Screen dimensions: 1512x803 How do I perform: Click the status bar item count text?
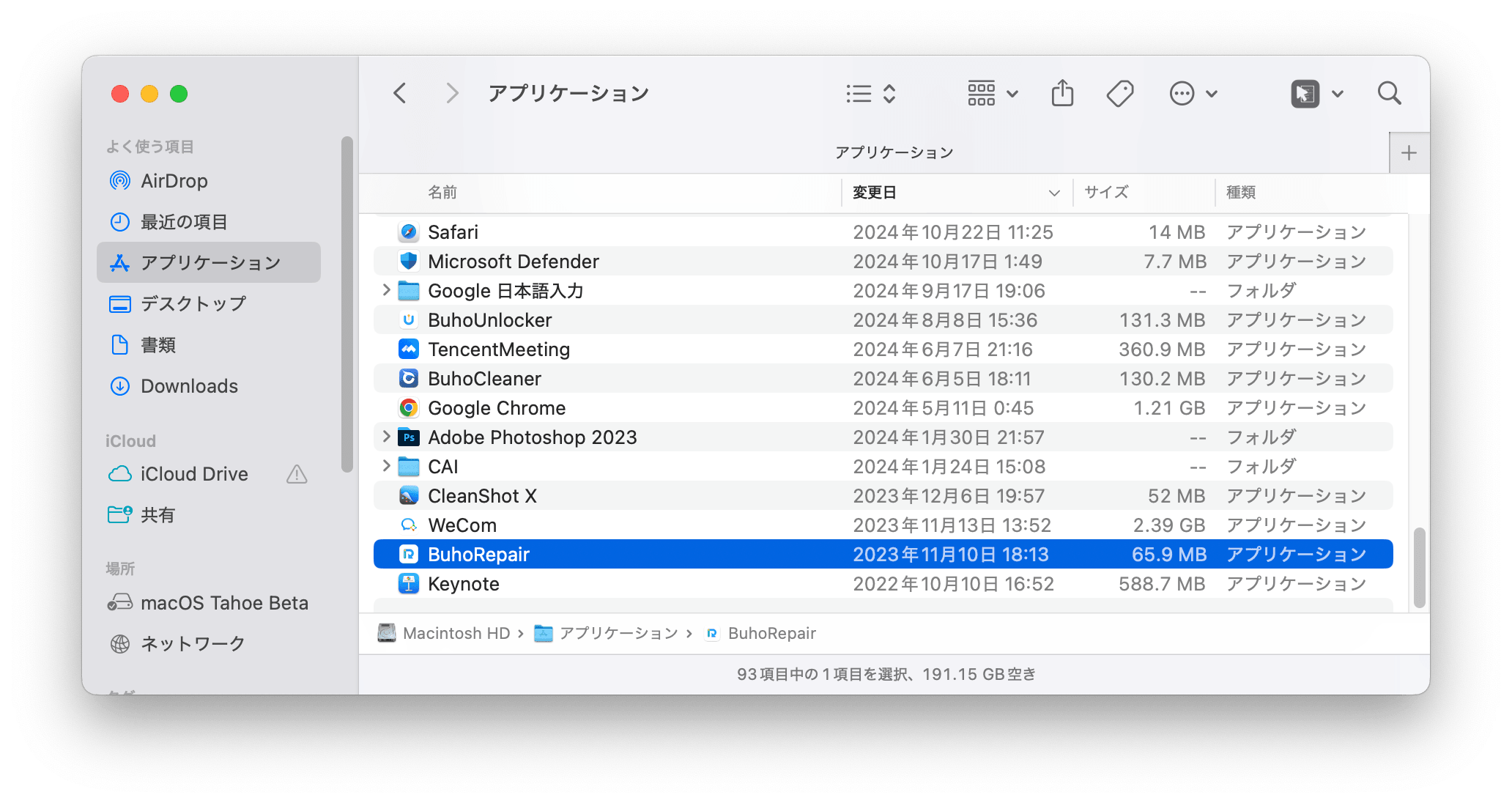point(886,674)
